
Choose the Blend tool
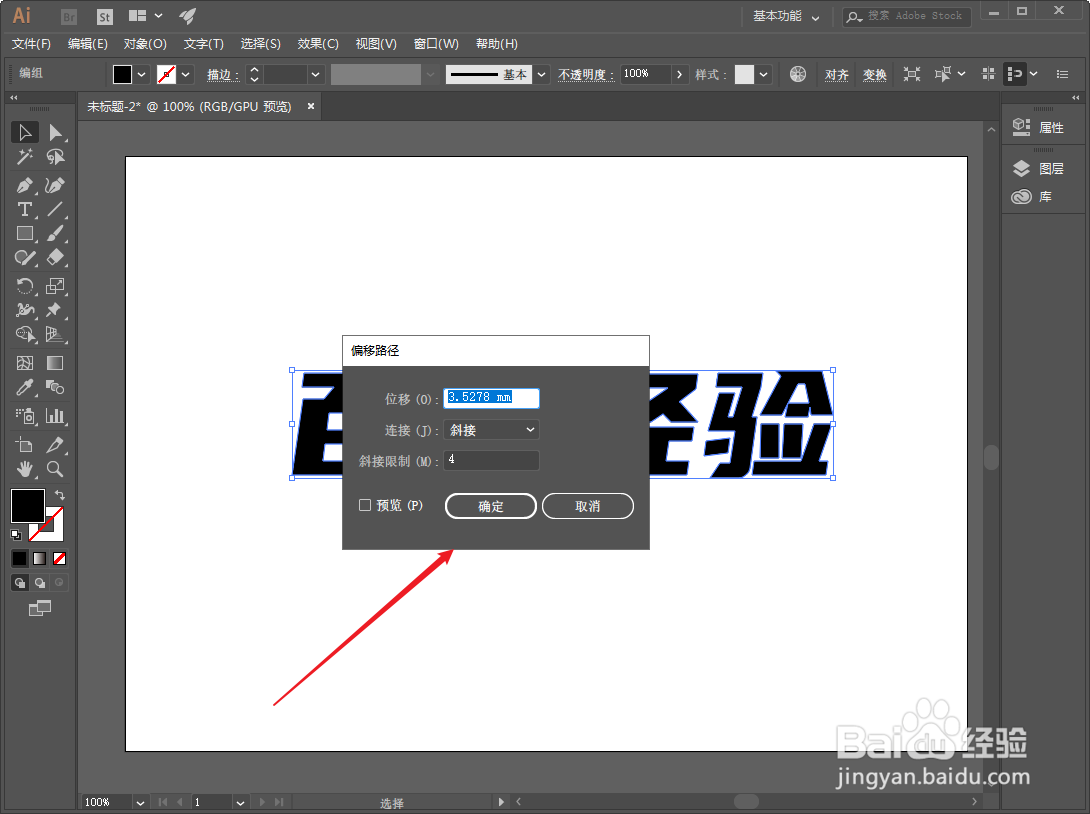(55, 387)
